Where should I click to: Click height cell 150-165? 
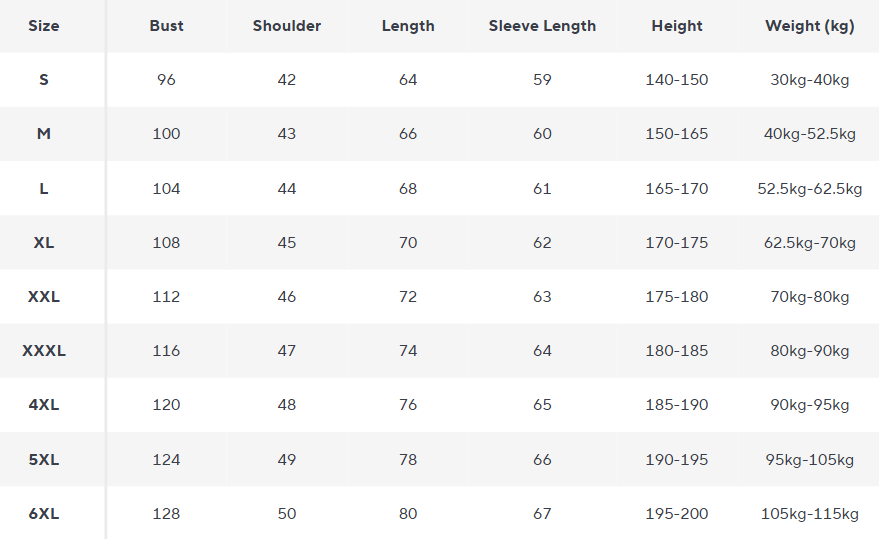pyautogui.click(x=677, y=134)
